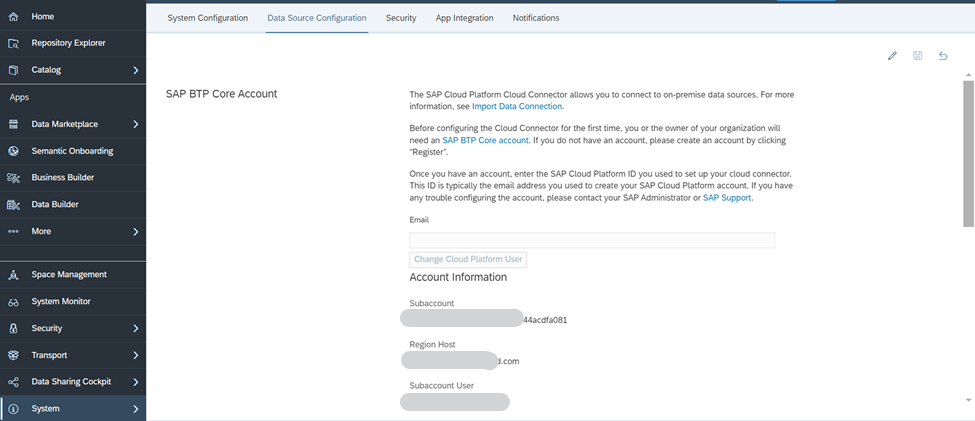
Task: Click the three-dot More icon
Action: point(14,231)
